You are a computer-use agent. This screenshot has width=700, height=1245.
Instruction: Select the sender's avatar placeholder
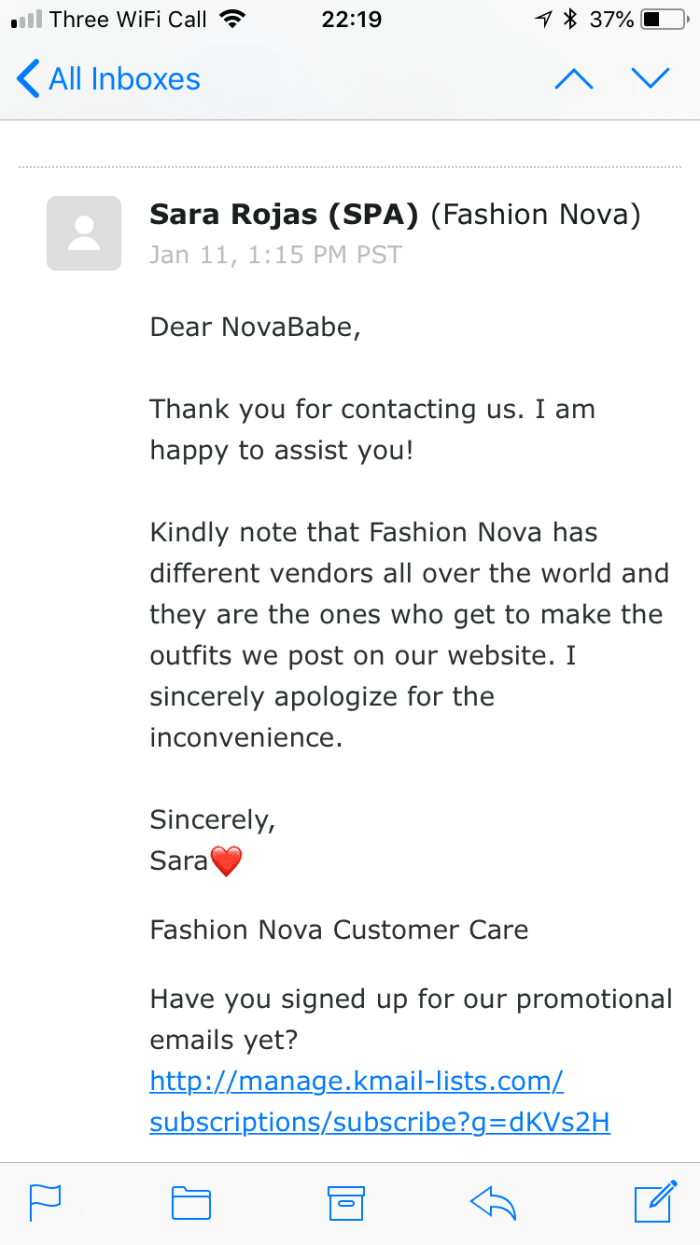(83, 233)
